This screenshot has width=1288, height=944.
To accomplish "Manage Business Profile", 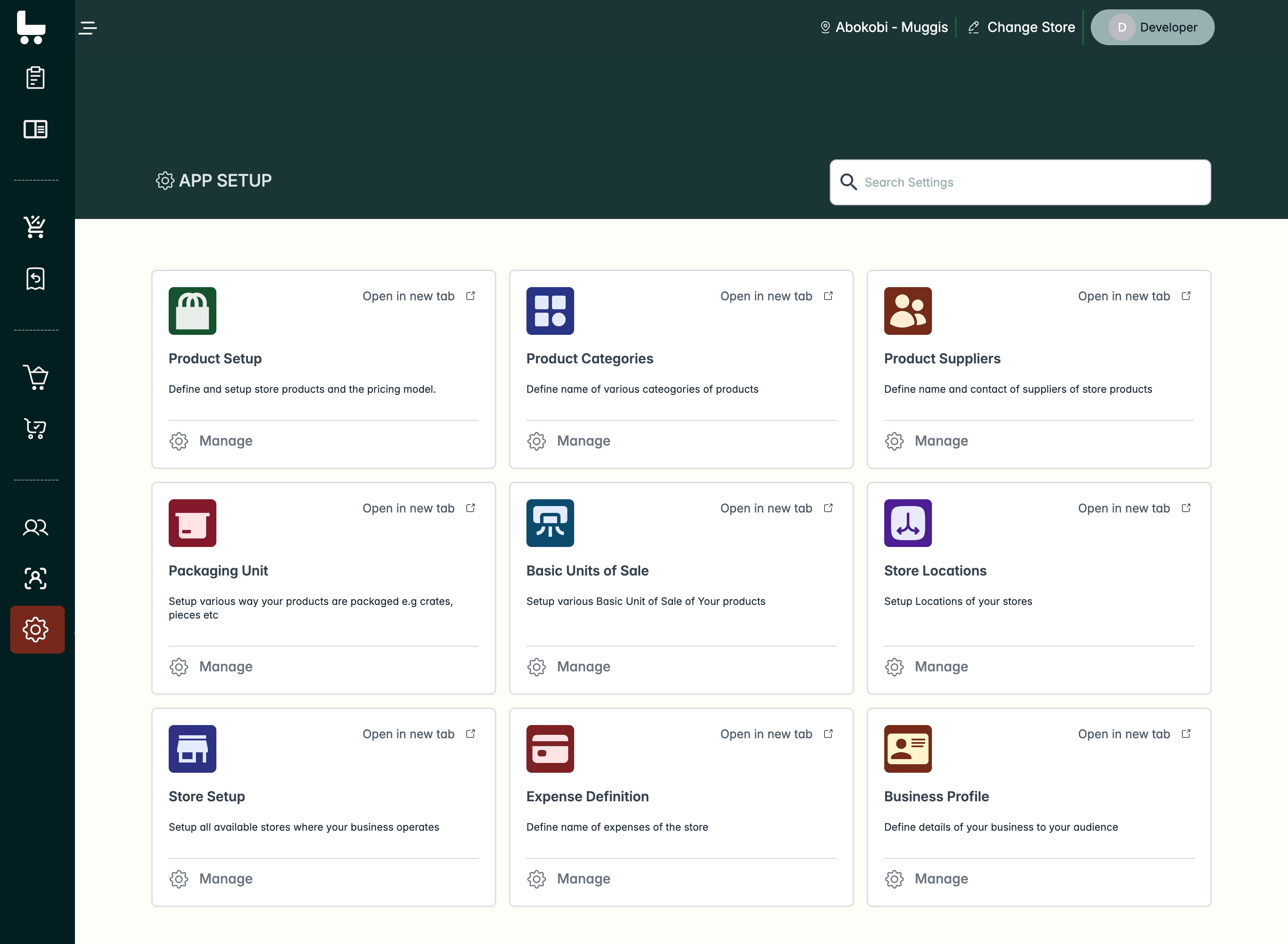I will pyautogui.click(x=926, y=878).
